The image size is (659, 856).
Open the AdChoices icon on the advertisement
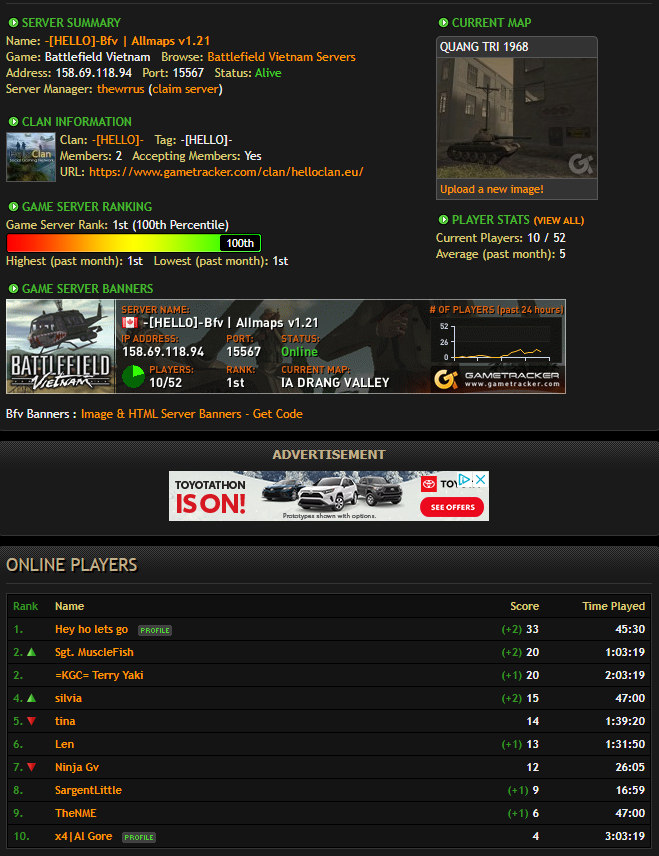[x=465, y=479]
